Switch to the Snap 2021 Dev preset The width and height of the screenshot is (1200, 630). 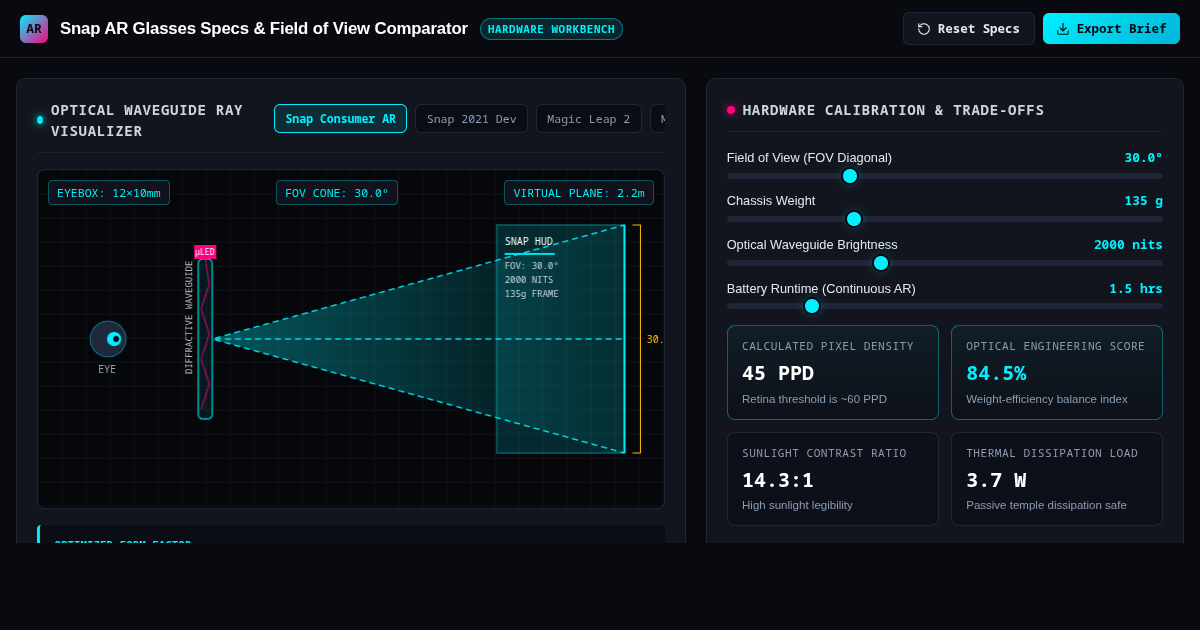point(472,119)
